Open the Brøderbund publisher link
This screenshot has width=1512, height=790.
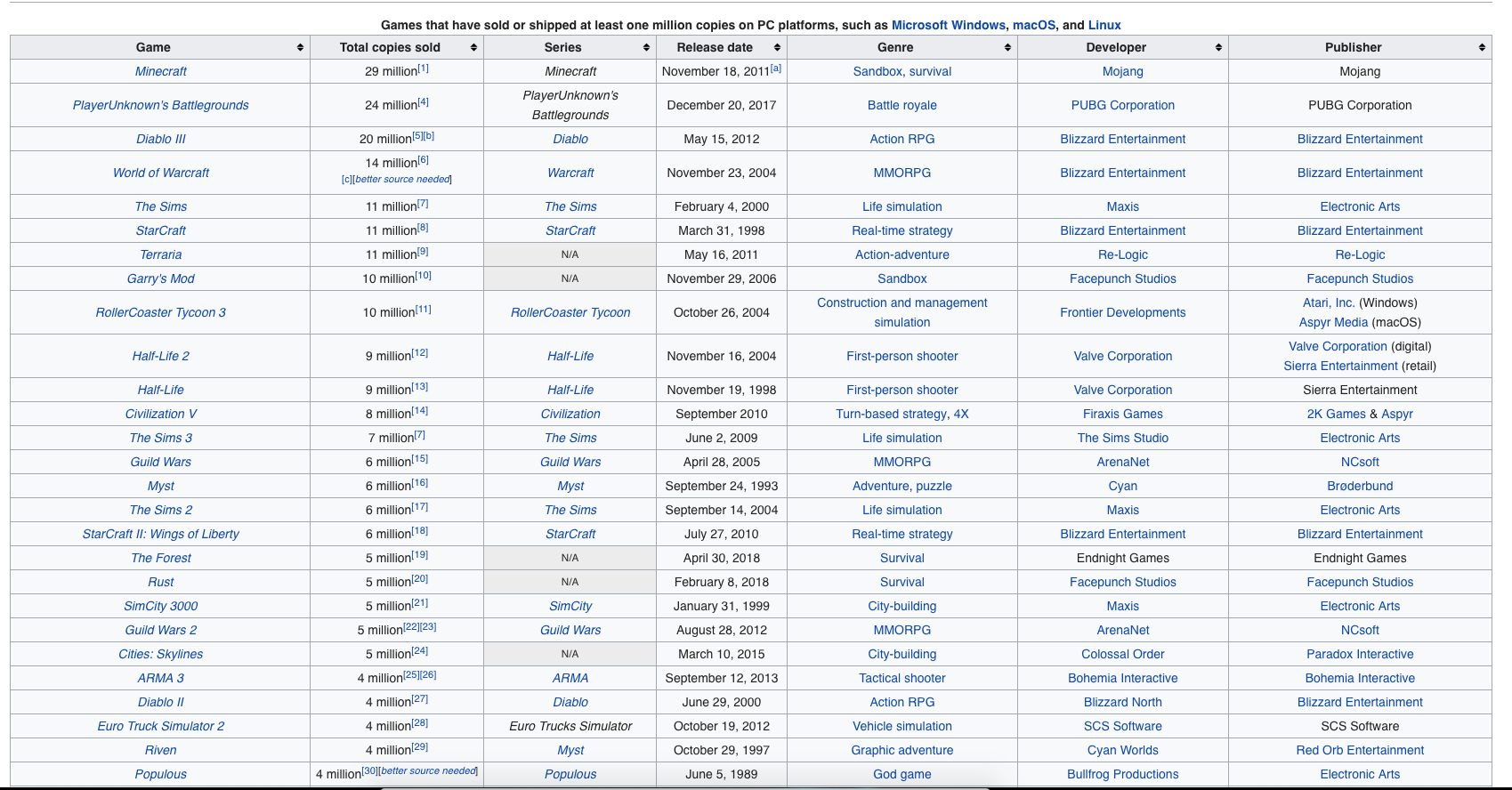(x=1360, y=486)
